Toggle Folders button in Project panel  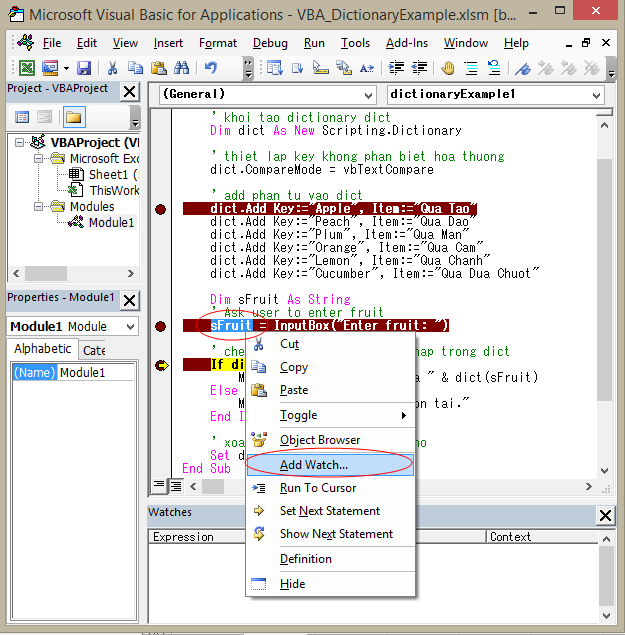(x=74, y=117)
